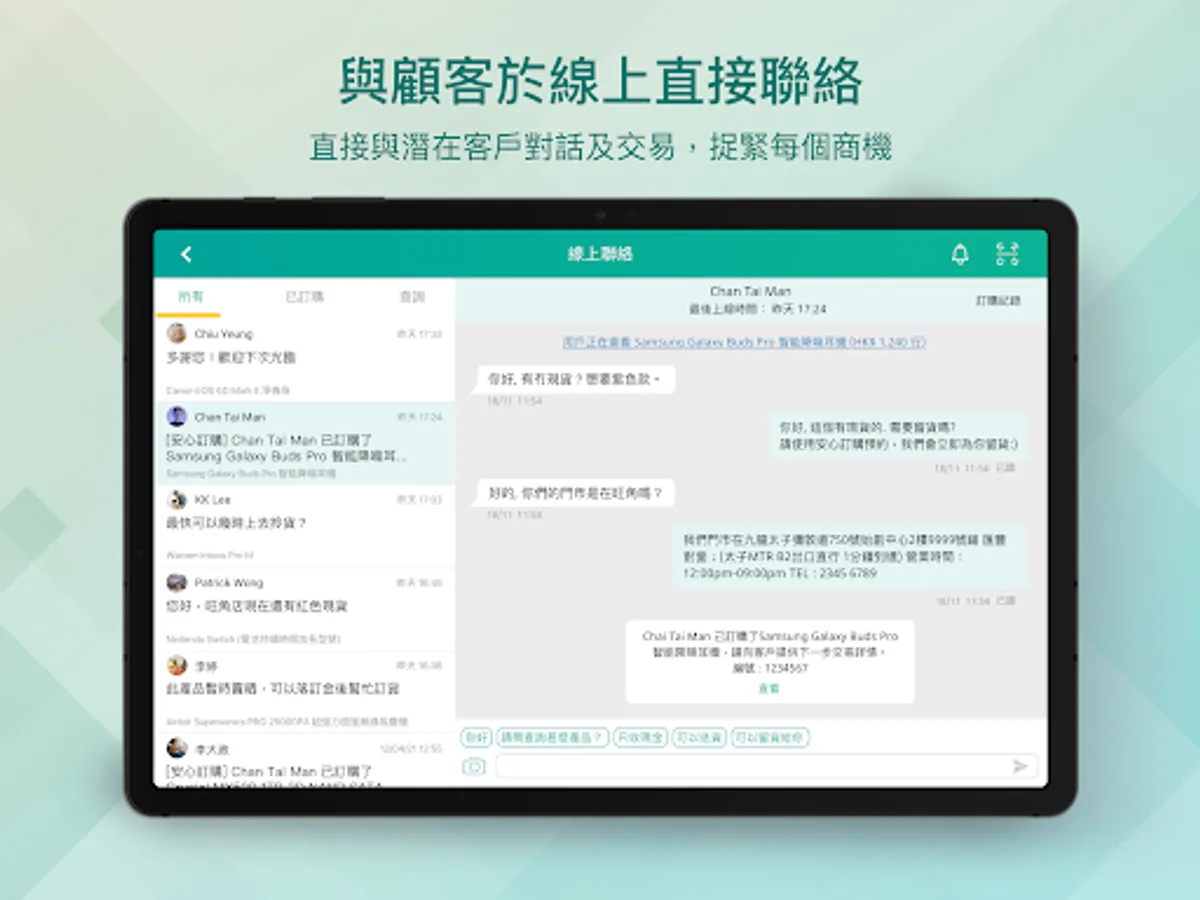The width and height of the screenshot is (1200, 900).
Task: Tap the store address reply bubble
Action: coord(848,556)
